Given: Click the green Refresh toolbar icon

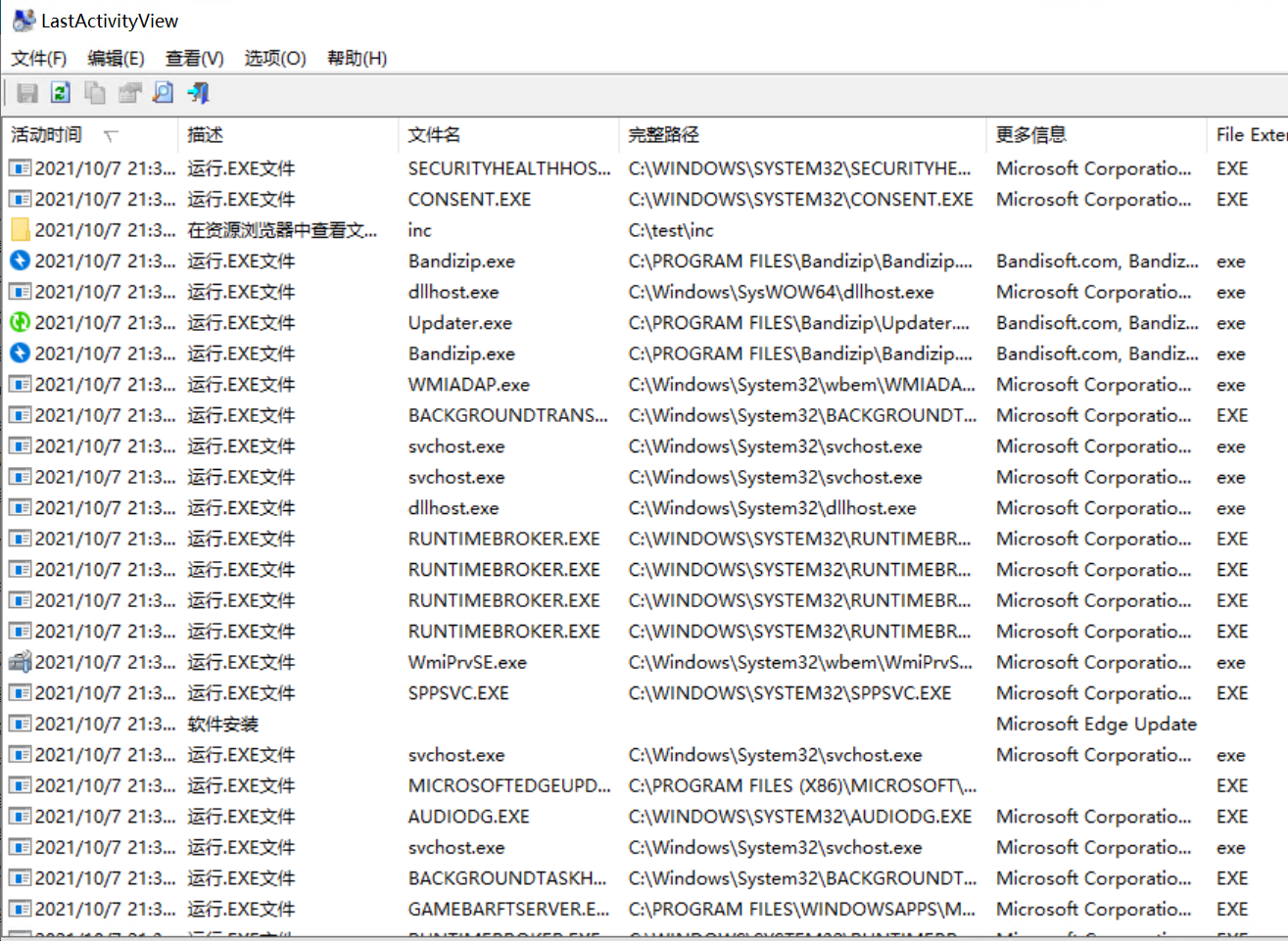Looking at the screenshot, I should [x=61, y=93].
